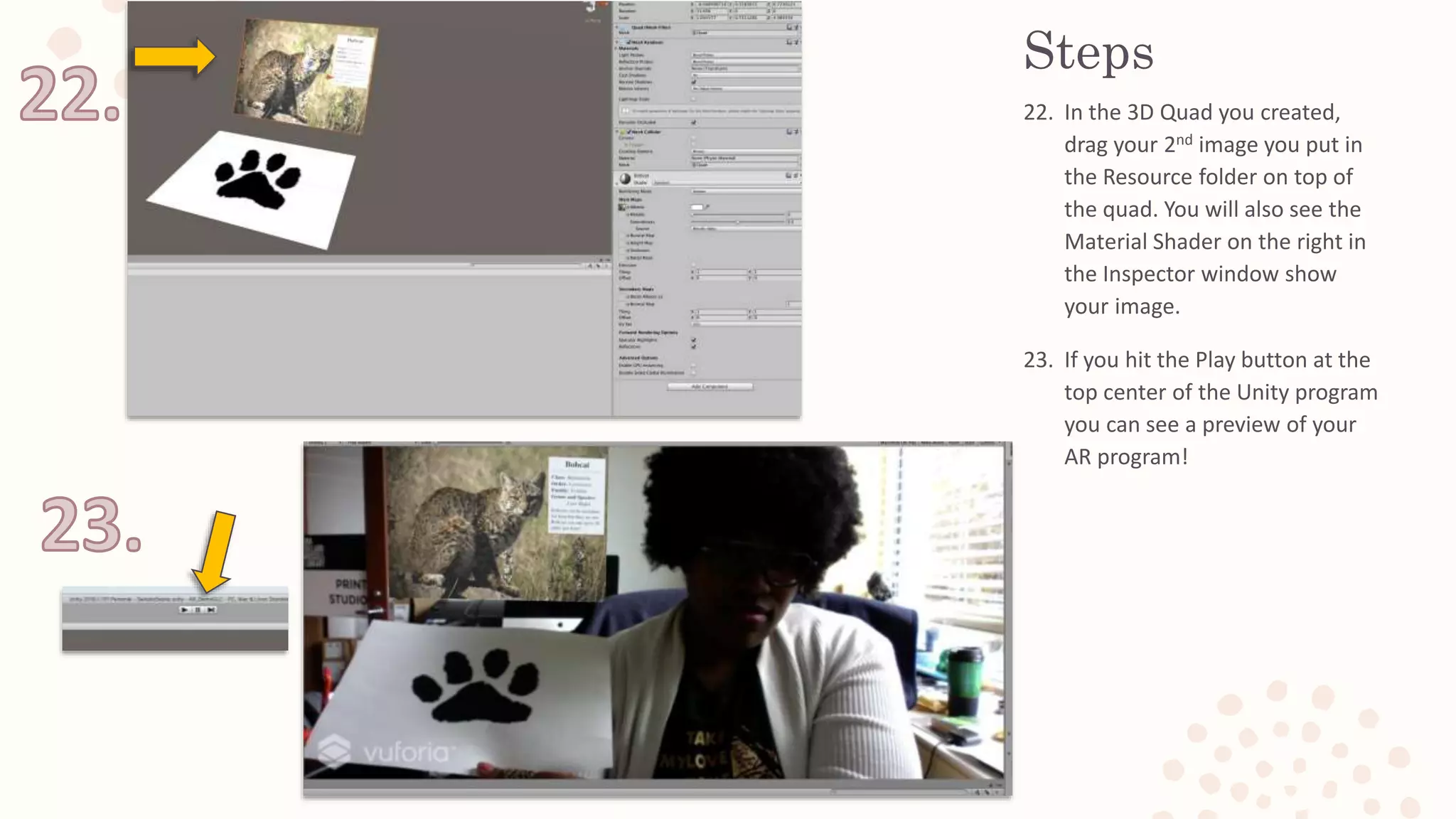Image resolution: width=1456 pixels, height=819 pixels.
Task: Open the Bobcat material gear menu
Action: click(796, 176)
